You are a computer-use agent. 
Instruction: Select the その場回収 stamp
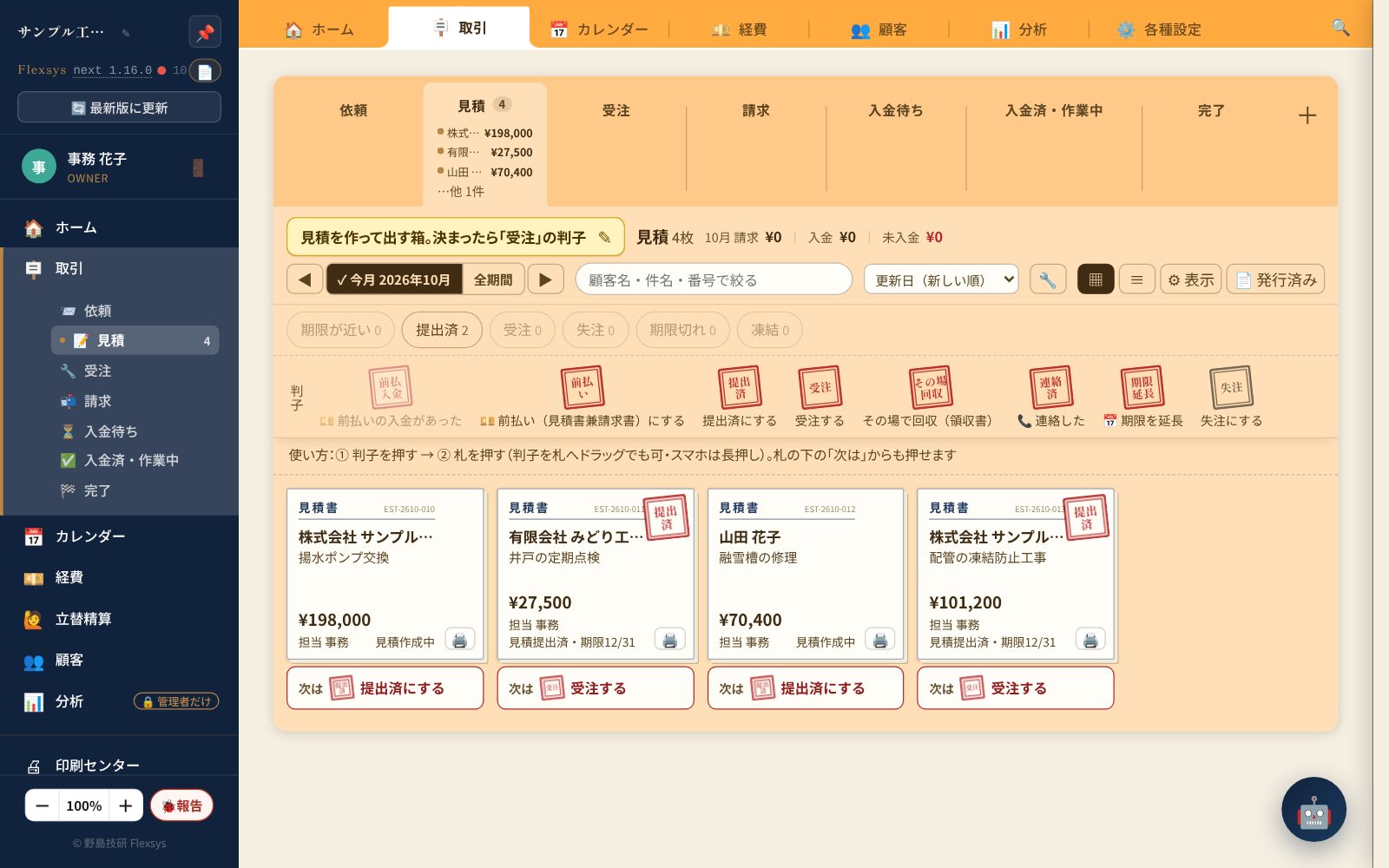[931, 387]
